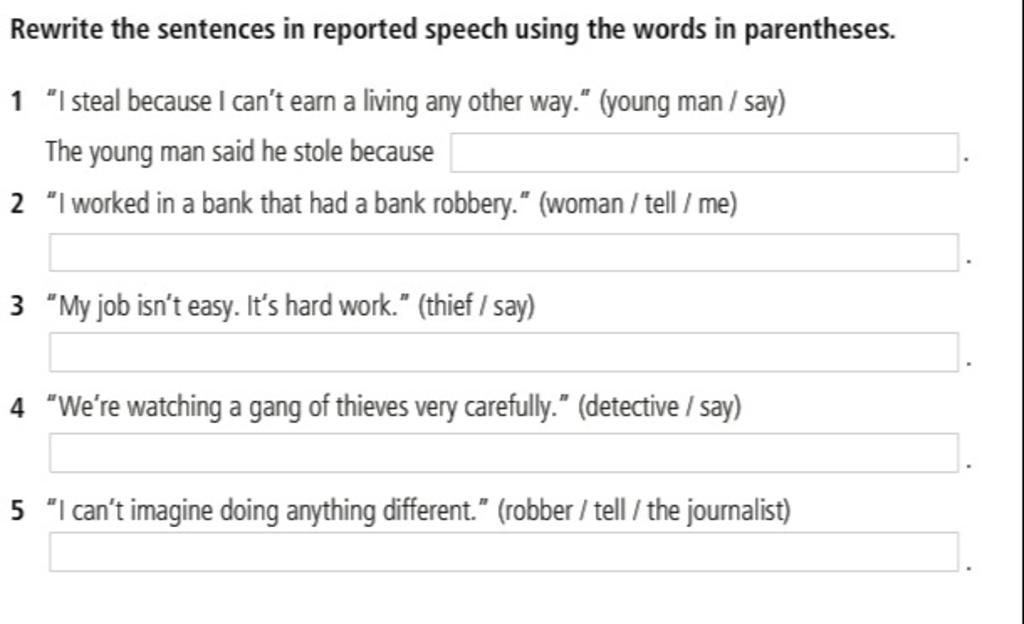The width and height of the screenshot is (1024, 624).
Task: Select the answer box under 'My job isn't easy'
Action: coord(504,352)
